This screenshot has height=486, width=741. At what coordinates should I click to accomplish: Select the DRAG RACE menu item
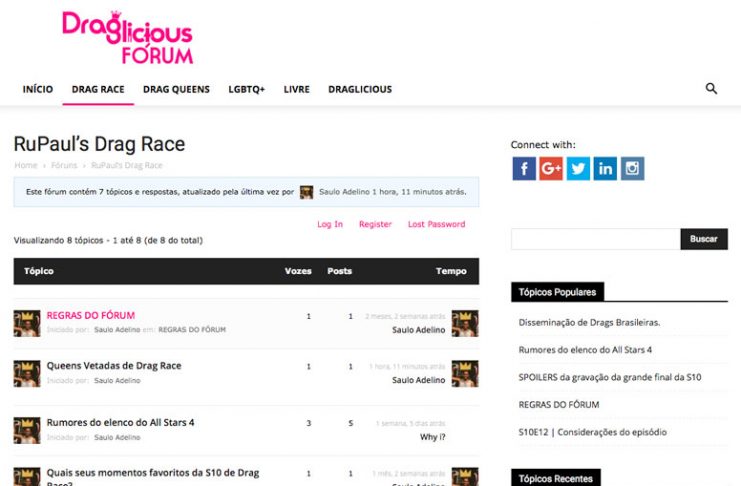tap(98, 89)
